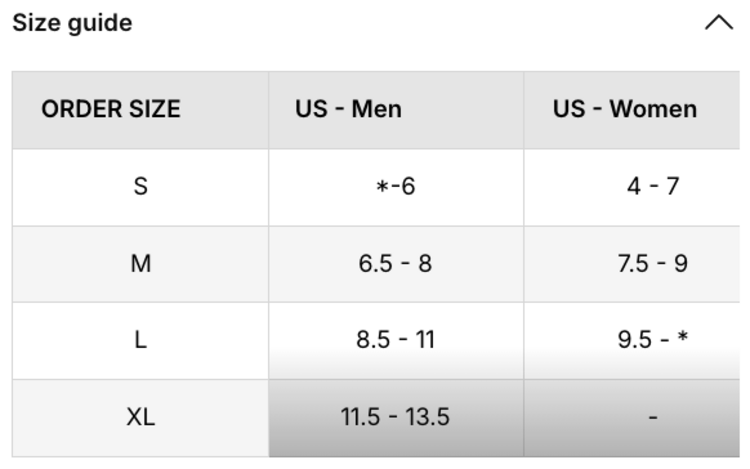Click the S order size cell
Image resolution: width=750 pixels, height=469 pixels.
coord(140,186)
